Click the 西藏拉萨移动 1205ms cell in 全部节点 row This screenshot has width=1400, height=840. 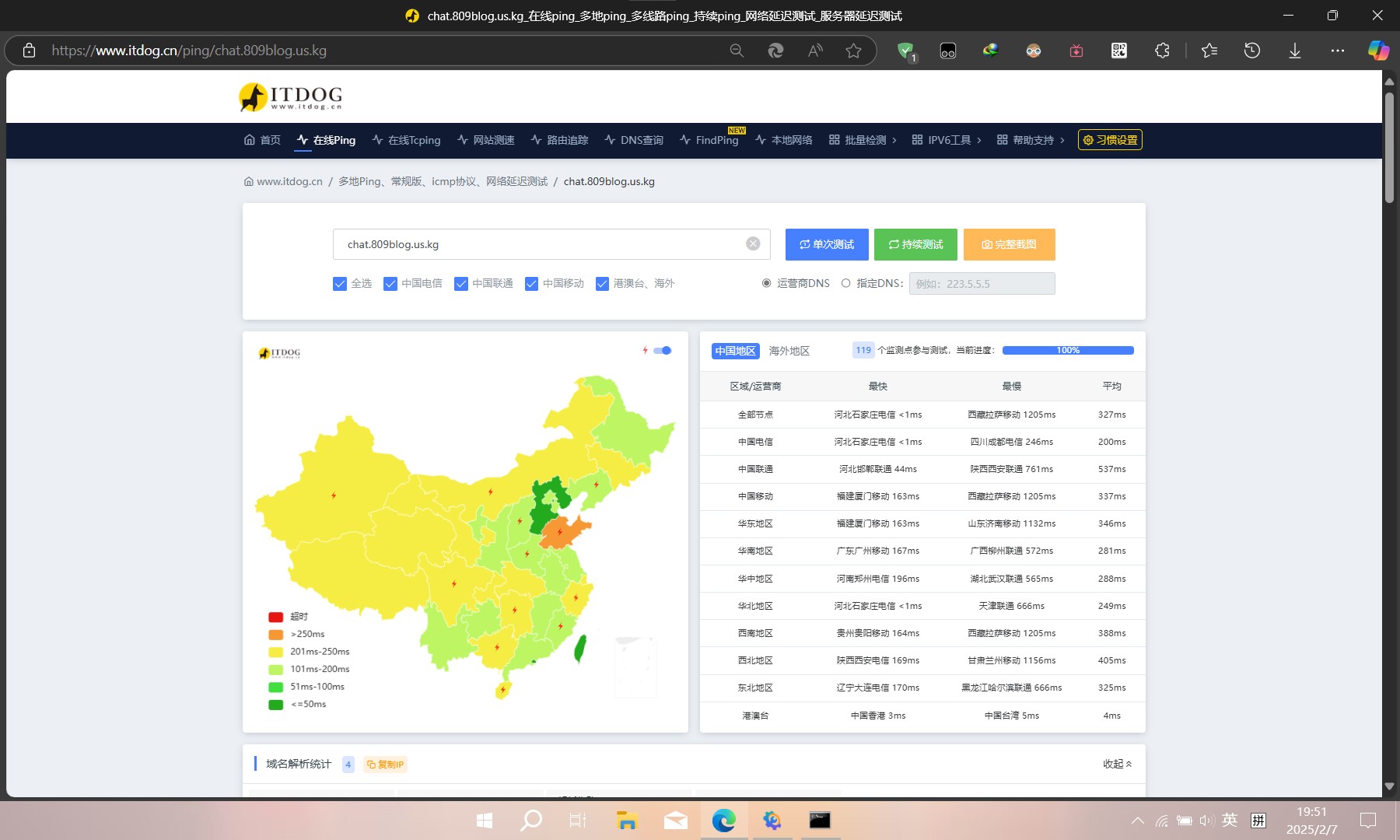tap(1011, 415)
